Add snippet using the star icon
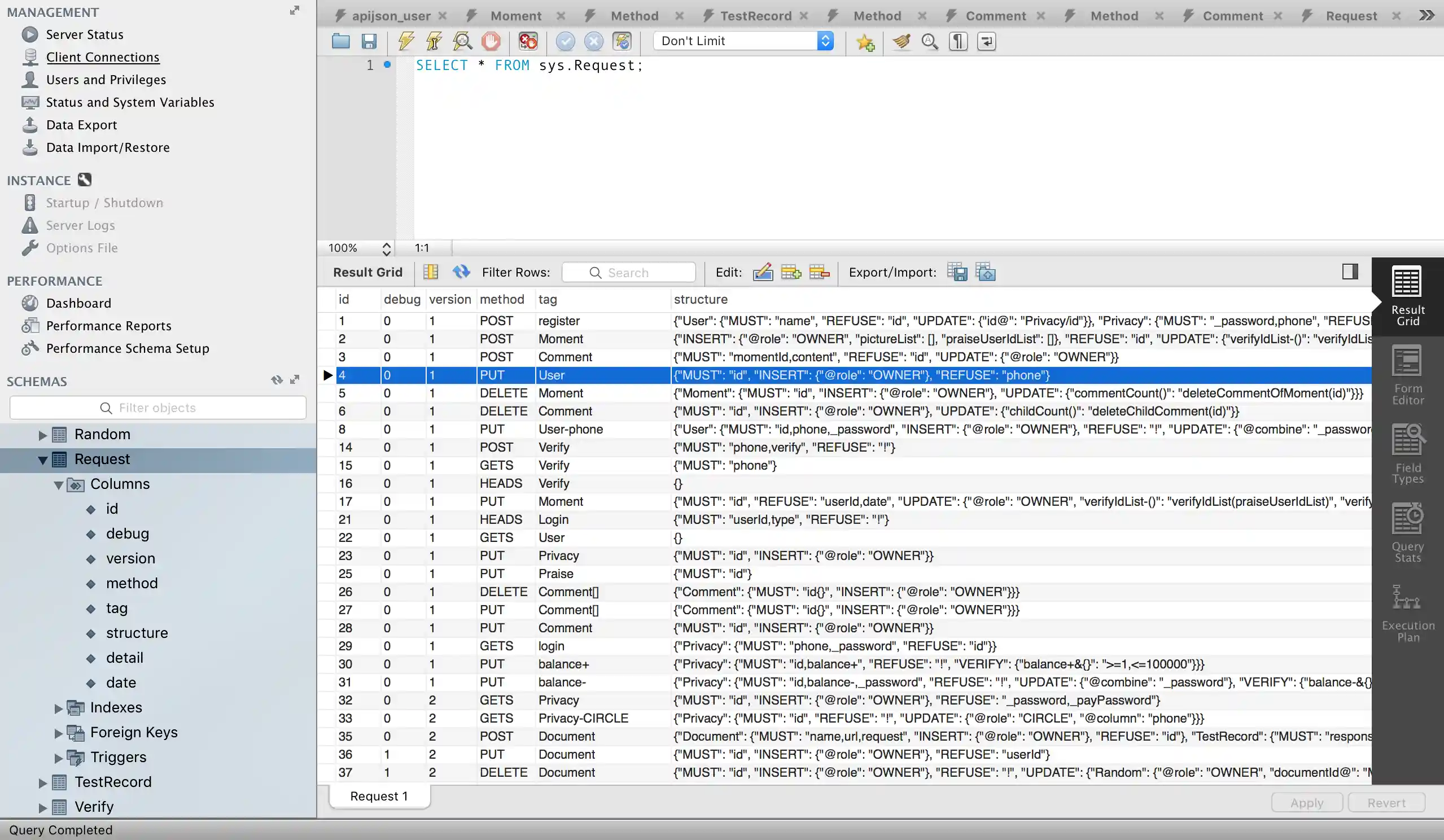This screenshot has height=840, width=1444. [865, 42]
